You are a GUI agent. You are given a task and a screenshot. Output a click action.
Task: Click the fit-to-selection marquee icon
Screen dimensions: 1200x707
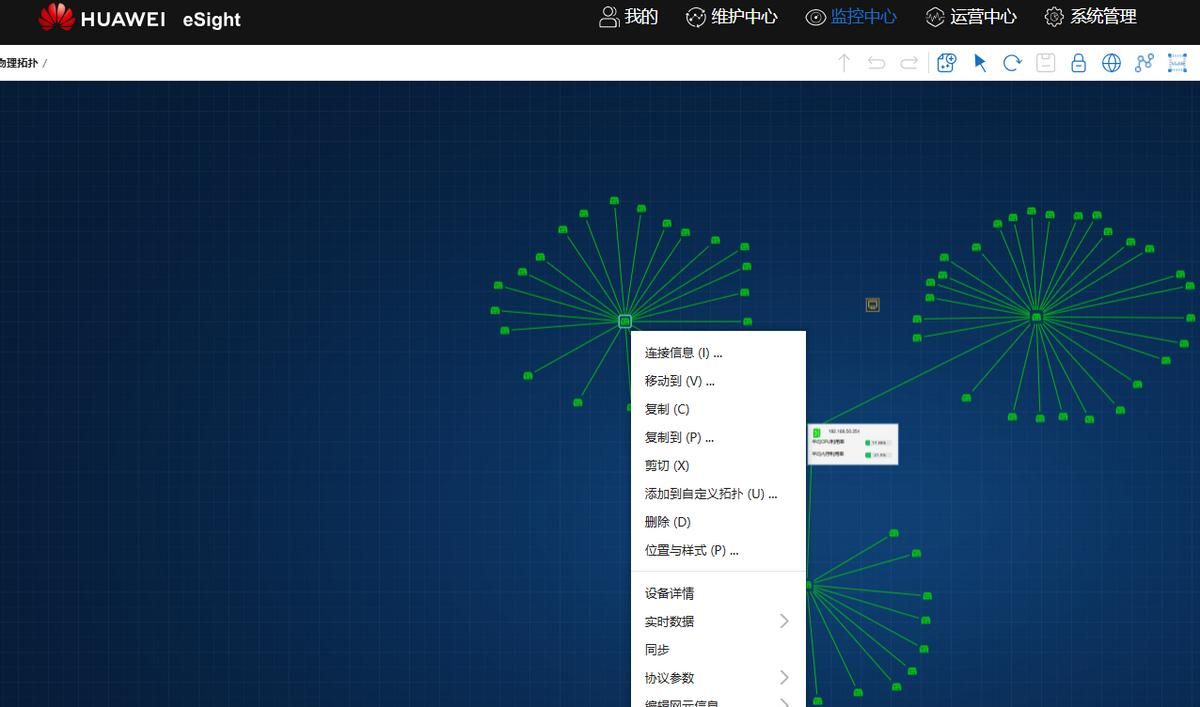(x=1177, y=62)
